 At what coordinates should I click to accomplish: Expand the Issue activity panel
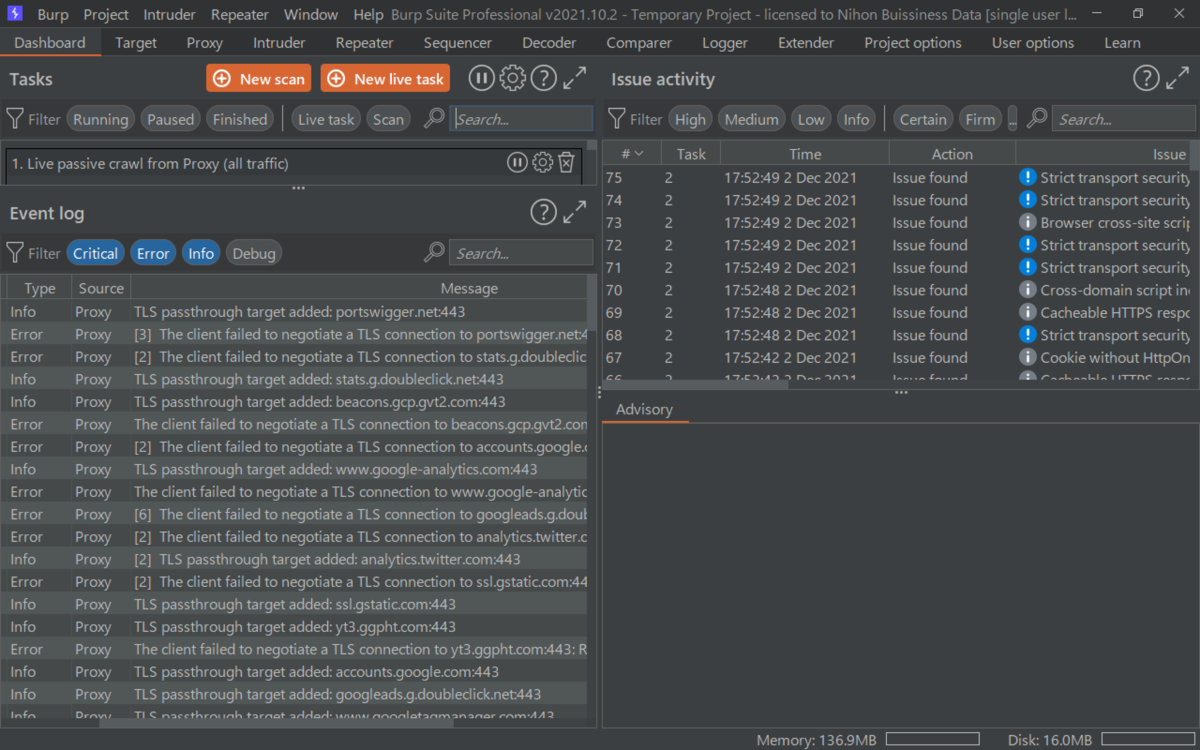pyautogui.click(x=1178, y=79)
